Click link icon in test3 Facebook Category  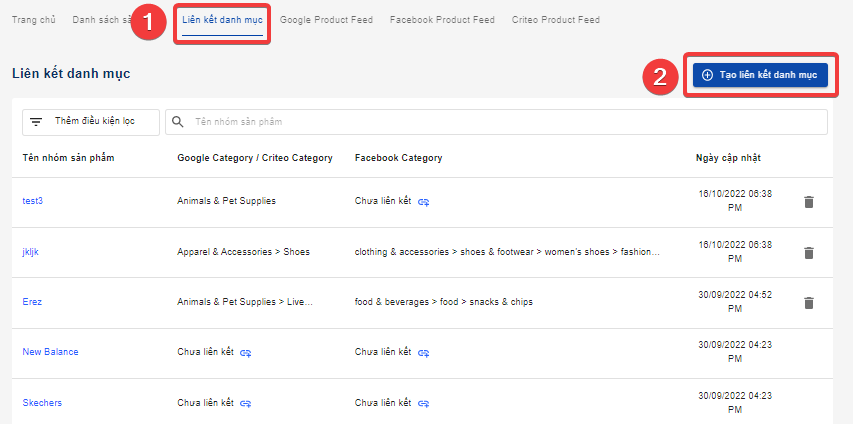point(424,202)
